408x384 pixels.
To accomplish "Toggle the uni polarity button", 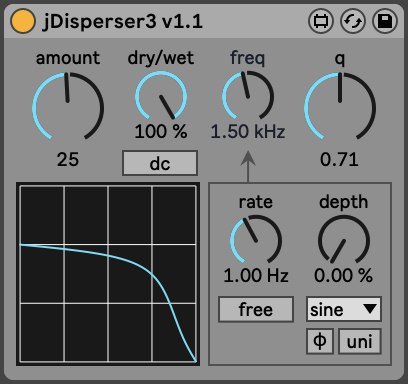I will [x=360, y=341].
